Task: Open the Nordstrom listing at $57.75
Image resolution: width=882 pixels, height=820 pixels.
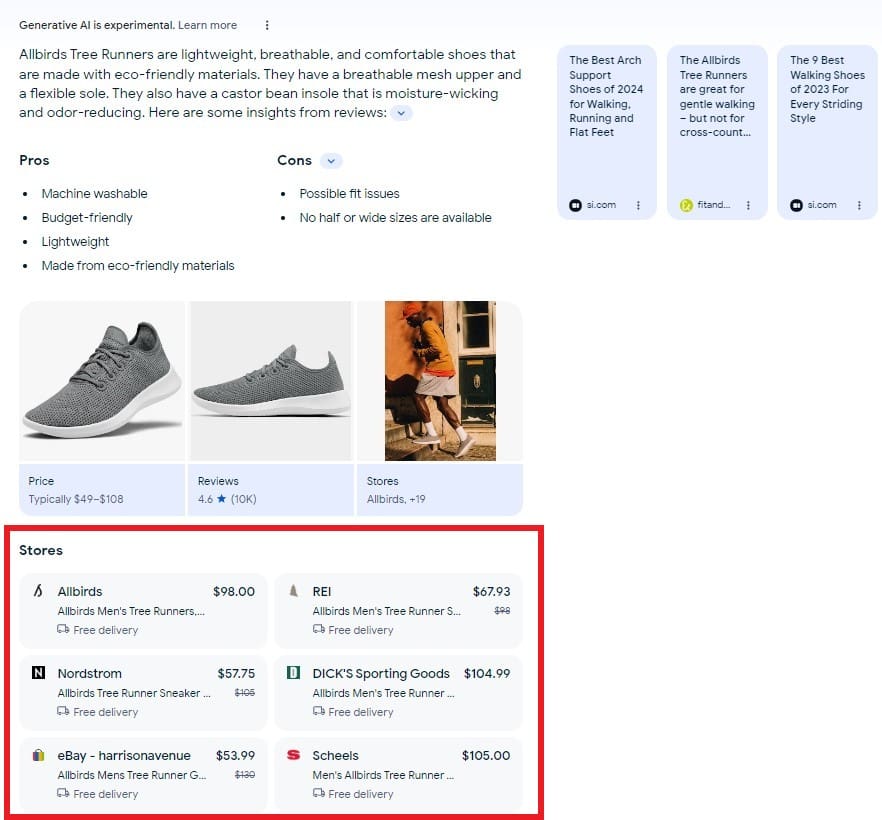Action: pyautogui.click(x=143, y=693)
